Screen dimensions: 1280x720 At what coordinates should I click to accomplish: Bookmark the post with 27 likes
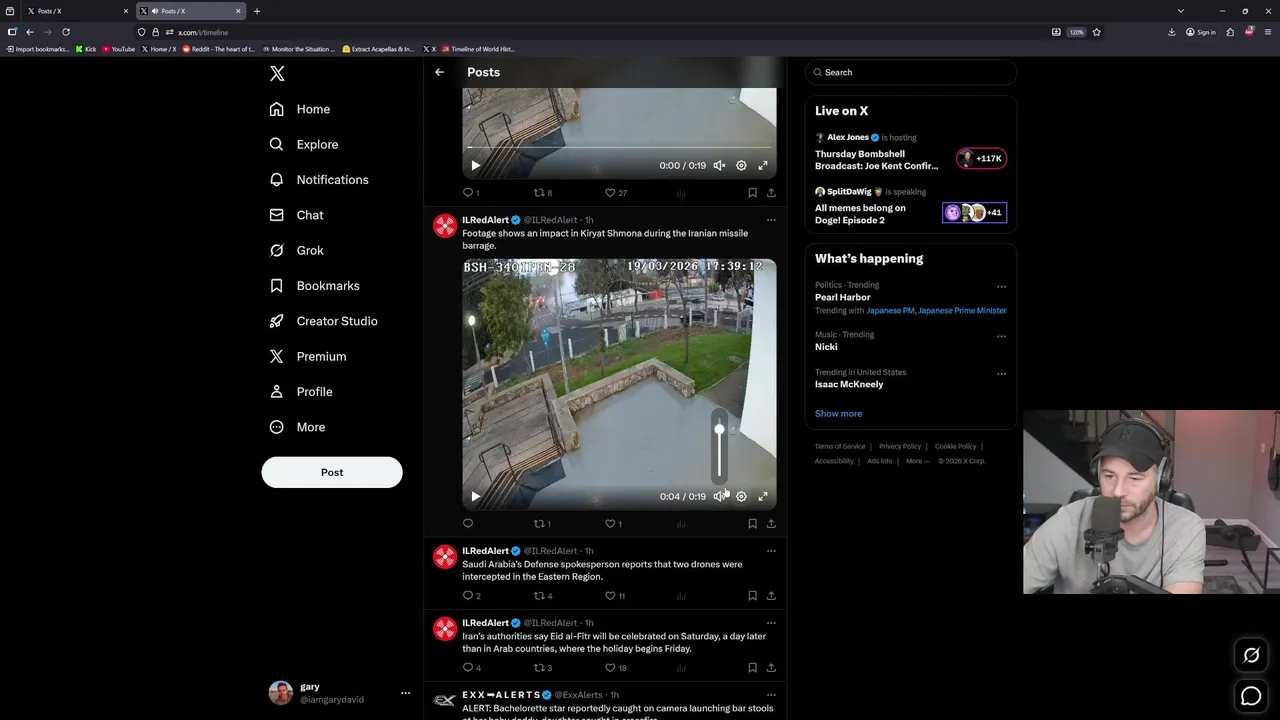752,192
